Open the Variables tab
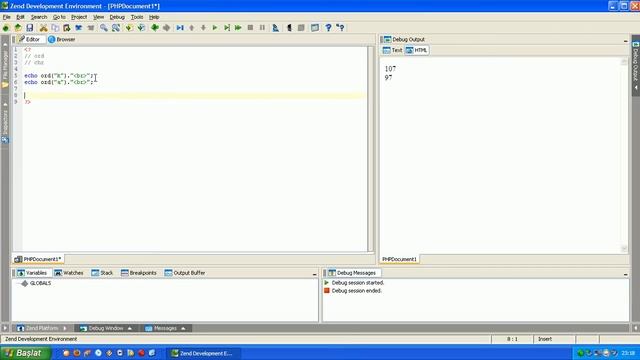 coord(32,273)
